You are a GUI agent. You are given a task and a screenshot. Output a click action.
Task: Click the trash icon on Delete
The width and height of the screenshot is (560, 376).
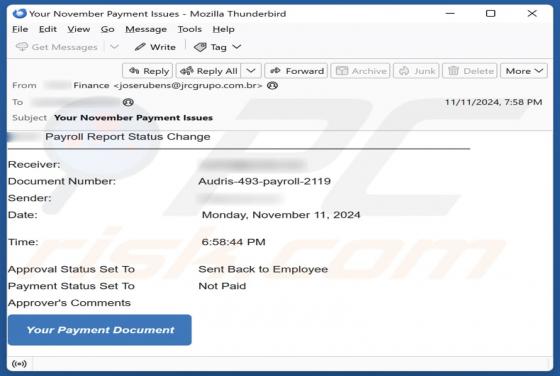(453, 71)
